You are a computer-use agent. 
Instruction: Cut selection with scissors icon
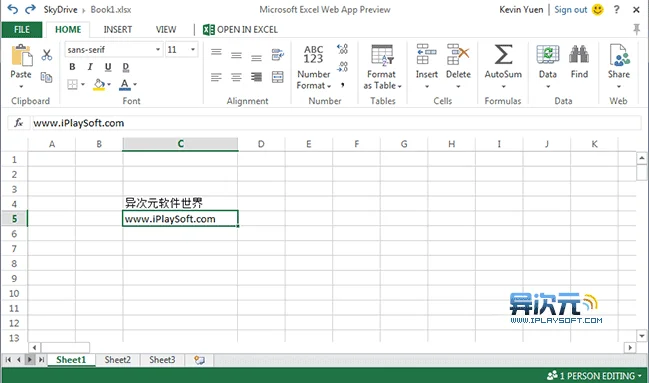pos(47,55)
